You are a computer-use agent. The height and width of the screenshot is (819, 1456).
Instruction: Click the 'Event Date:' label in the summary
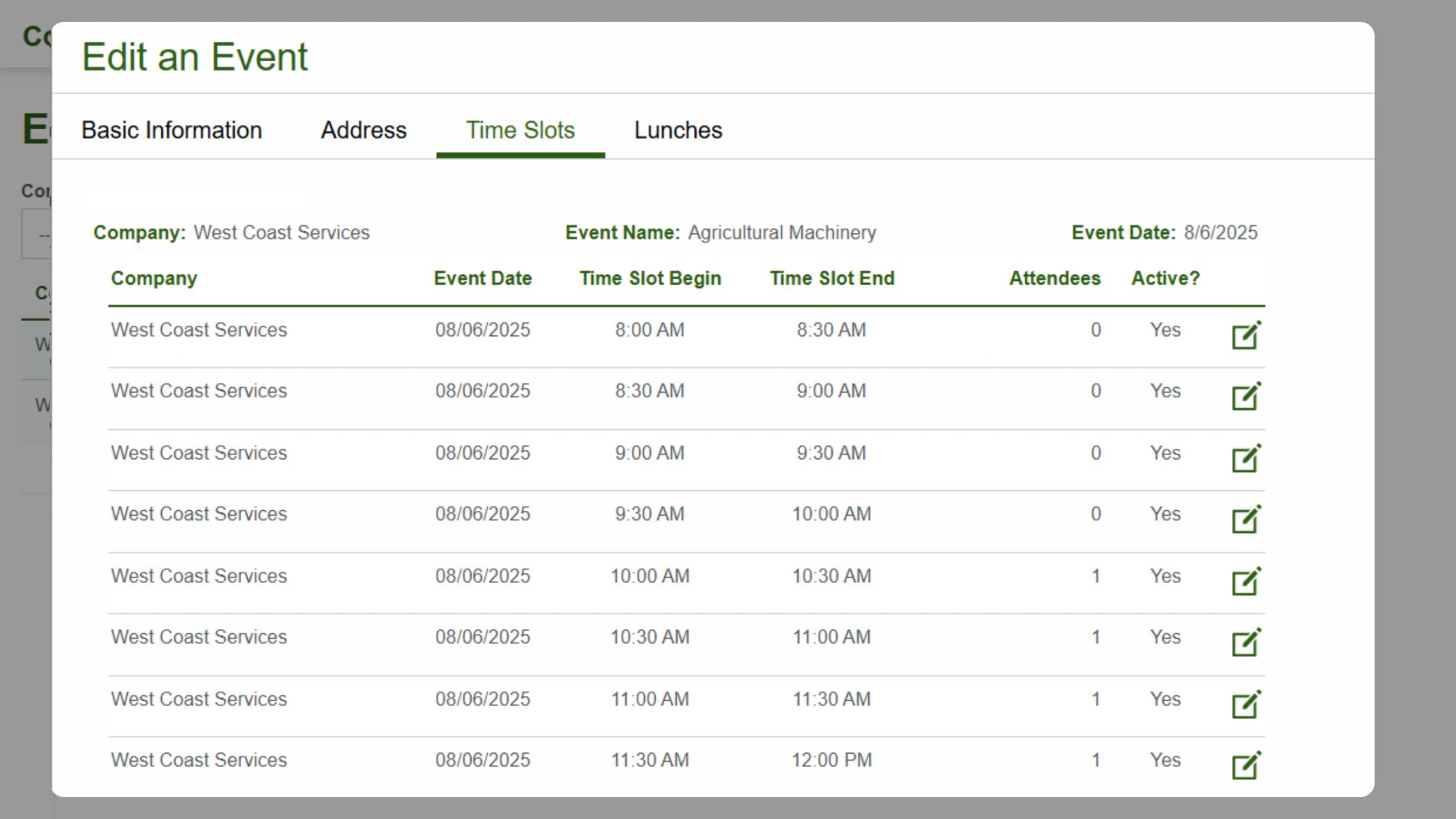coord(1123,233)
